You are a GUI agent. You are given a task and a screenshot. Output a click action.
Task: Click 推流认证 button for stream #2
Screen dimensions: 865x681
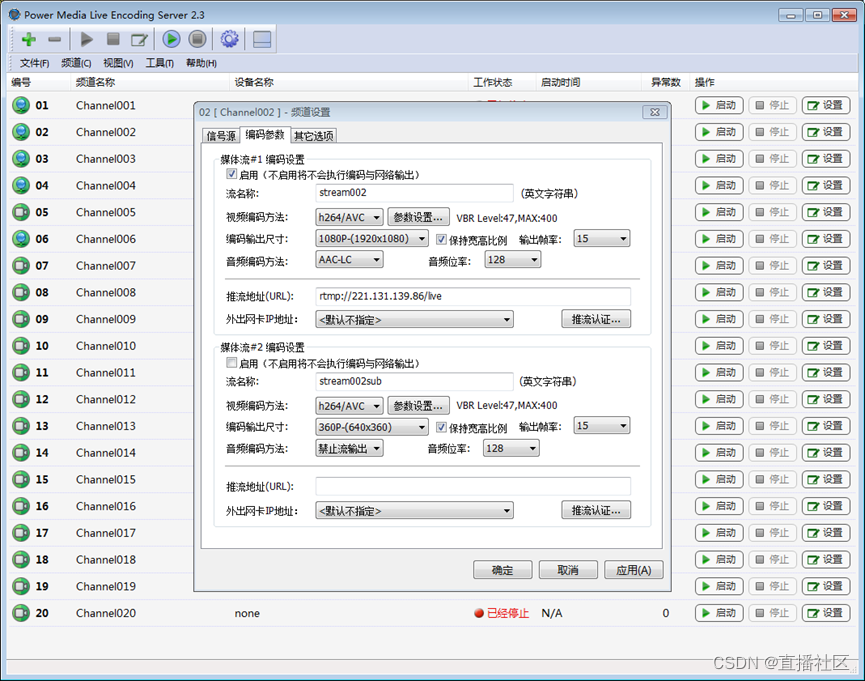pyautogui.click(x=596, y=510)
